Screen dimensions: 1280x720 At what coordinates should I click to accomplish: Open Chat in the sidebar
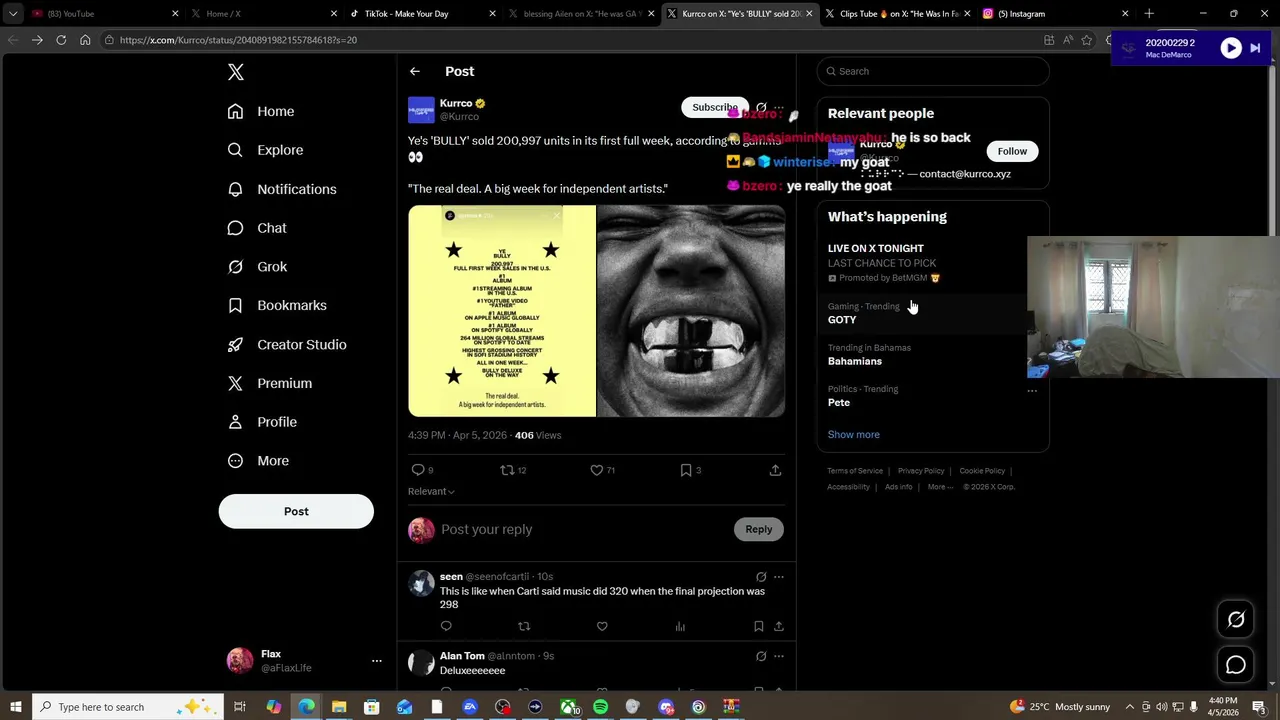pyautogui.click(x=257, y=228)
